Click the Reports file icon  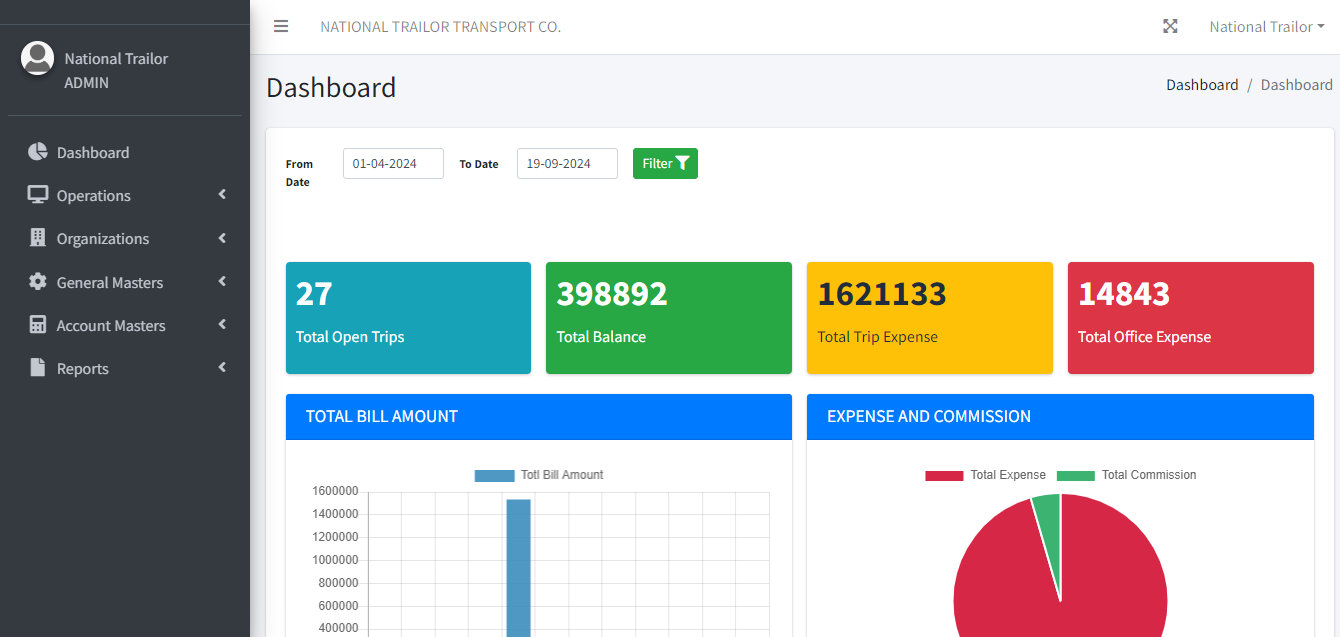(x=38, y=368)
